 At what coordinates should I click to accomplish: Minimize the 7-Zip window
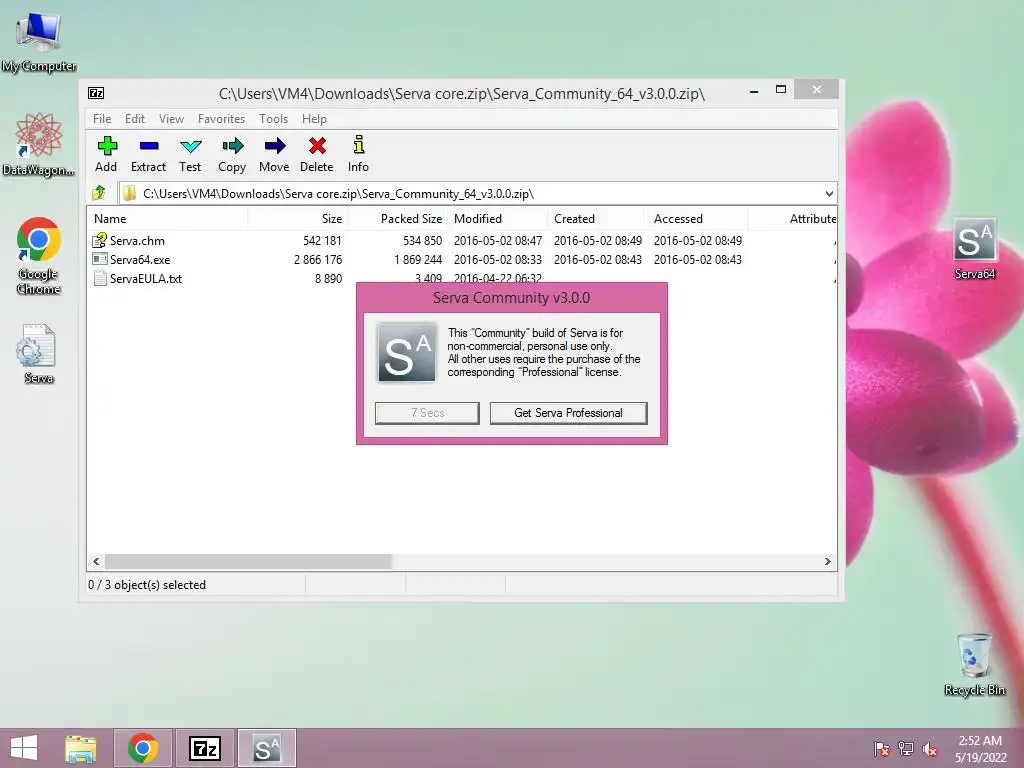[x=754, y=91]
